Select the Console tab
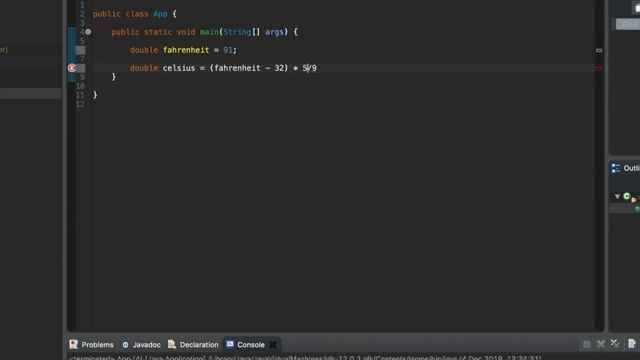The image size is (640, 360). [245, 344]
